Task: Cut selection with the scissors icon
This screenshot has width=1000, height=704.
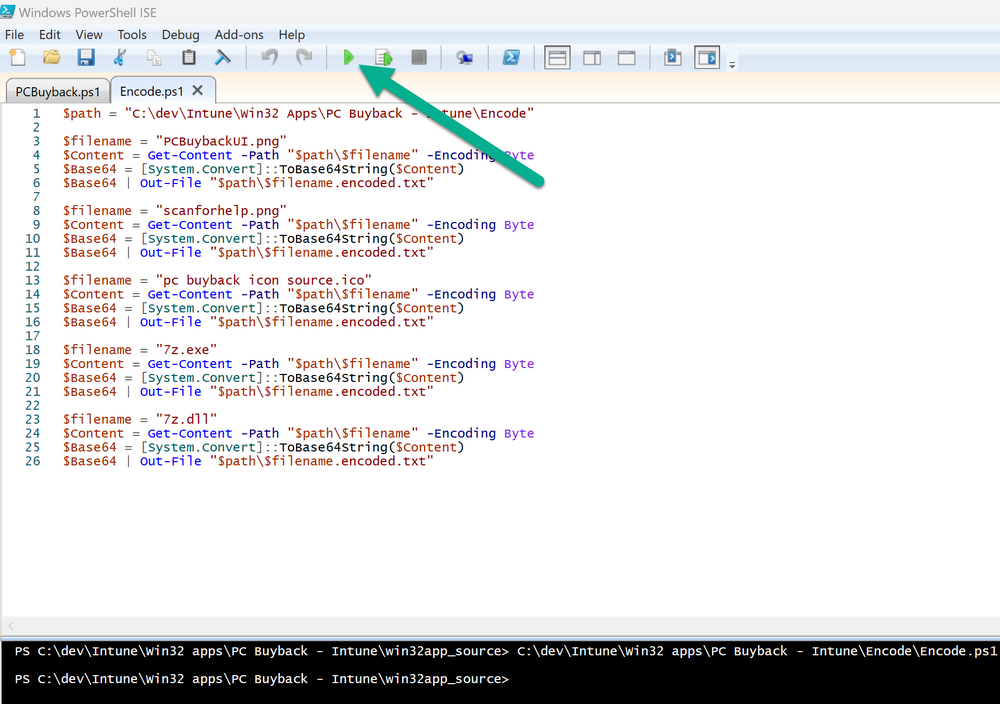Action: [x=120, y=57]
